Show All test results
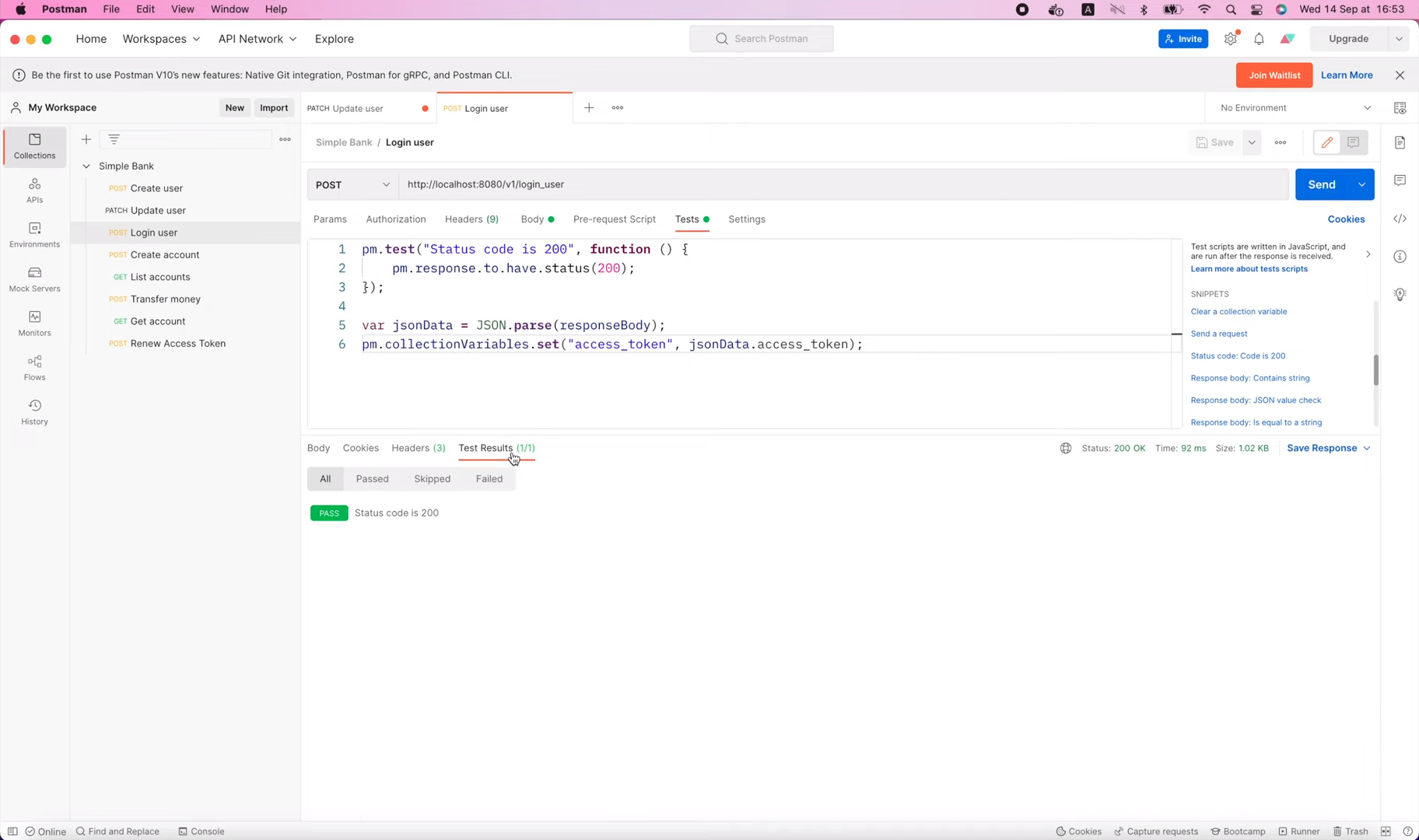The image size is (1419, 840). tap(325, 479)
